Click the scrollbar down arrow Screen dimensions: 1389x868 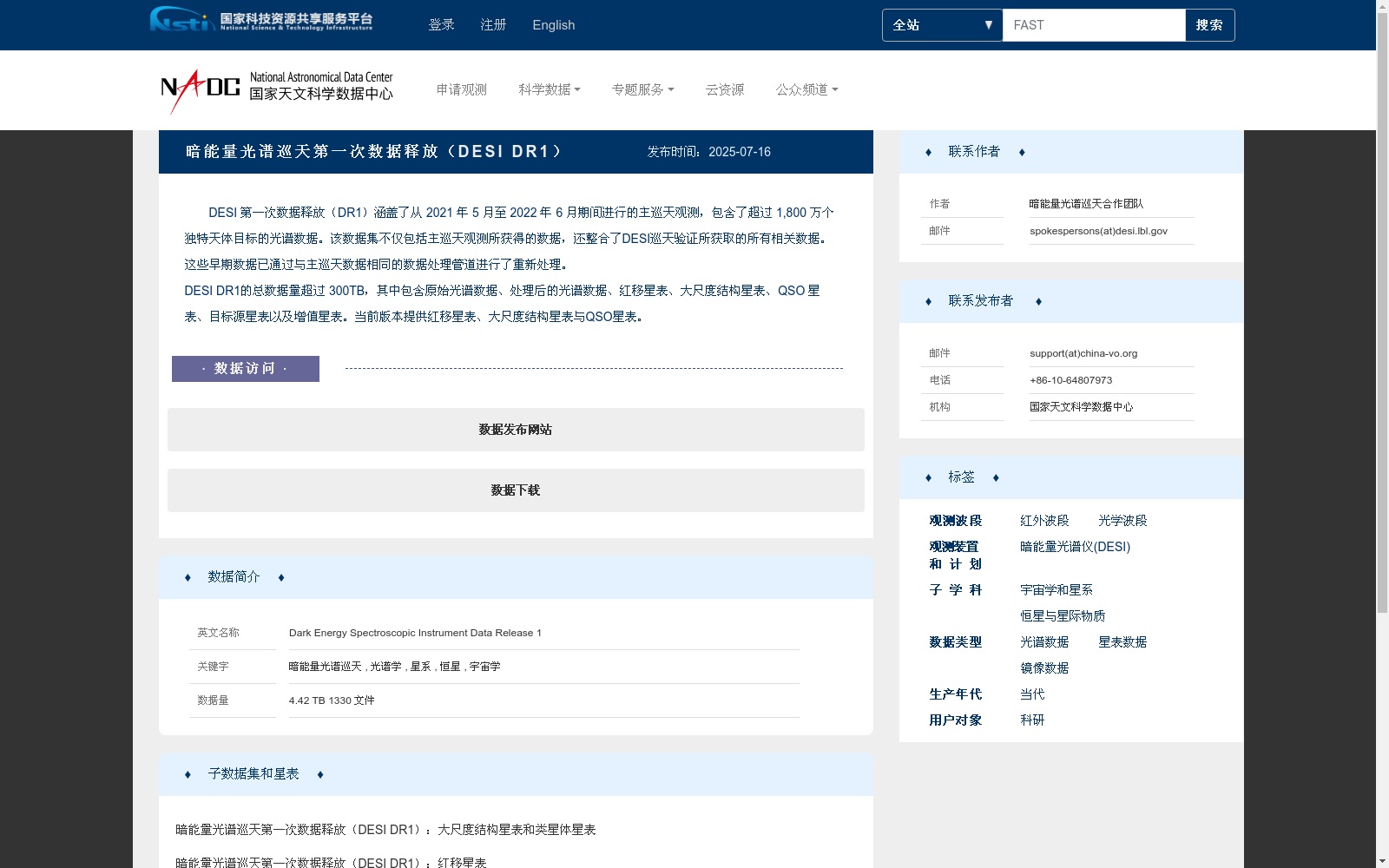coord(1382,860)
